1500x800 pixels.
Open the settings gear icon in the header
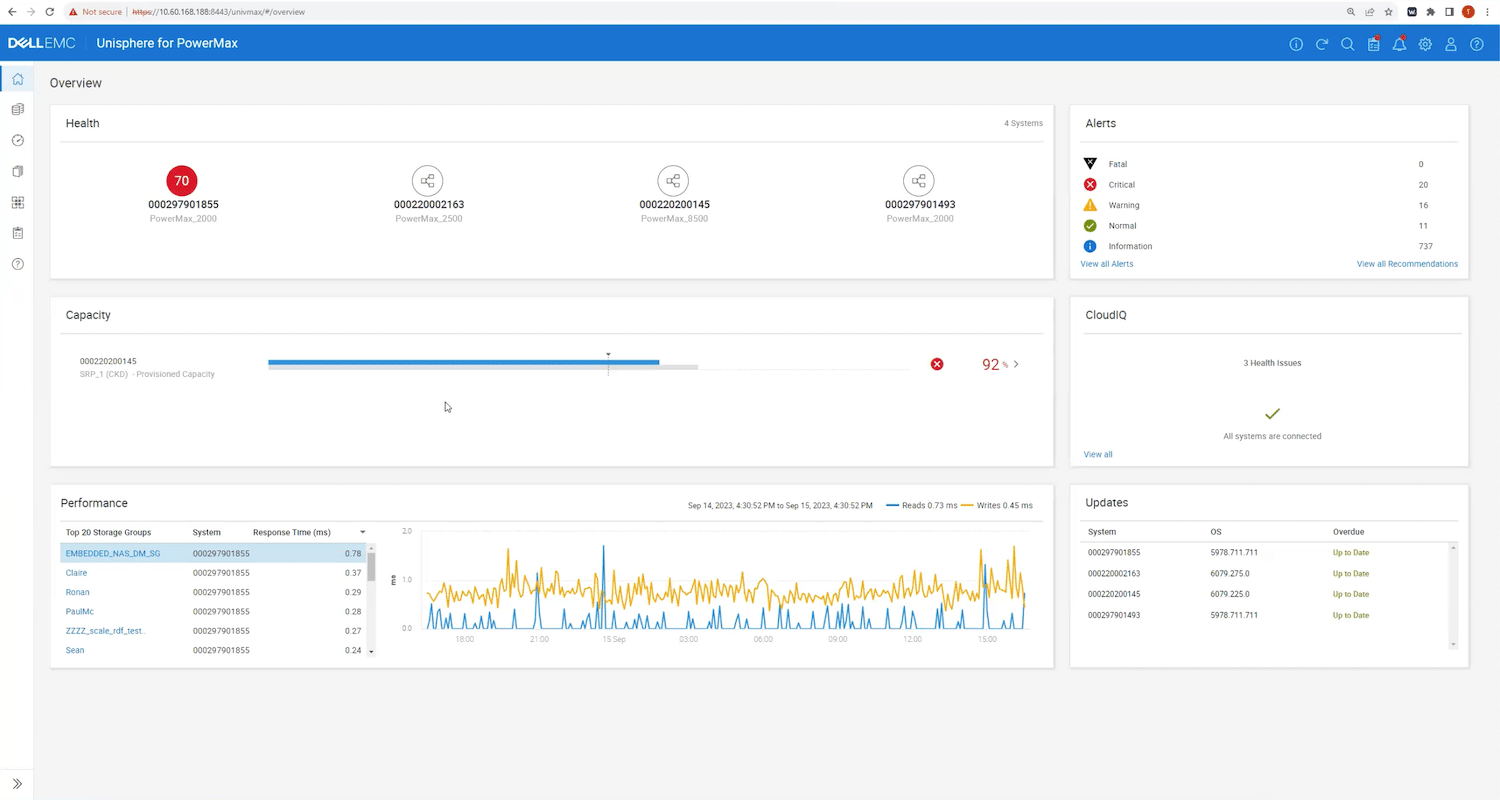pos(1425,44)
